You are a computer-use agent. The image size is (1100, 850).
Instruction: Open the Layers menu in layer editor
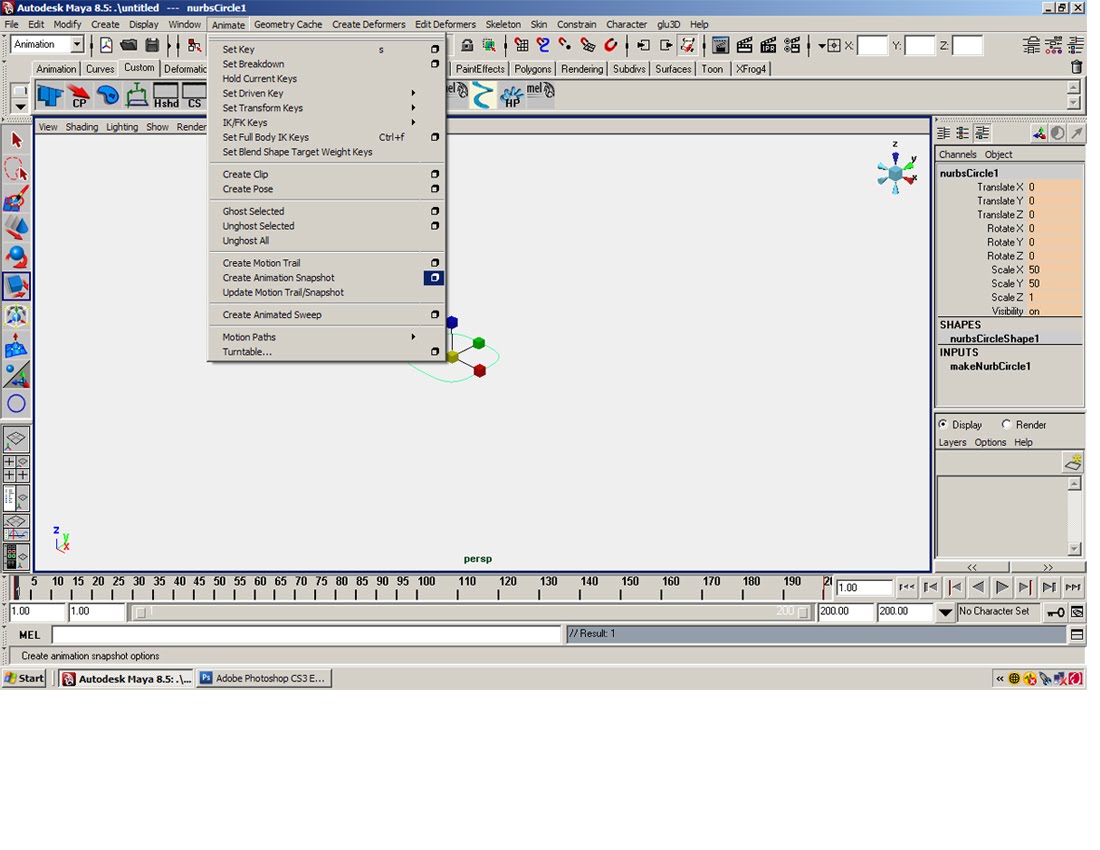pos(952,443)
